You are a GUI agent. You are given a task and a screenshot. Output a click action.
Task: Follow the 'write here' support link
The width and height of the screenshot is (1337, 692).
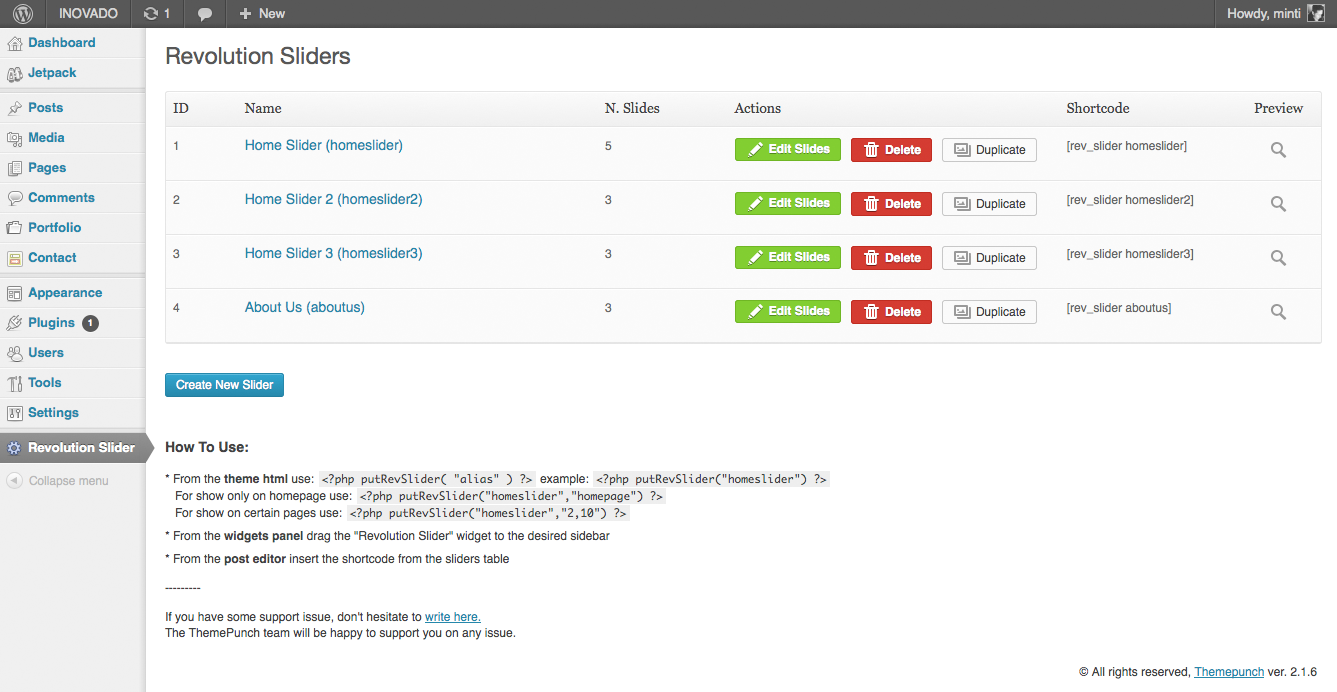tap(452, 617)
